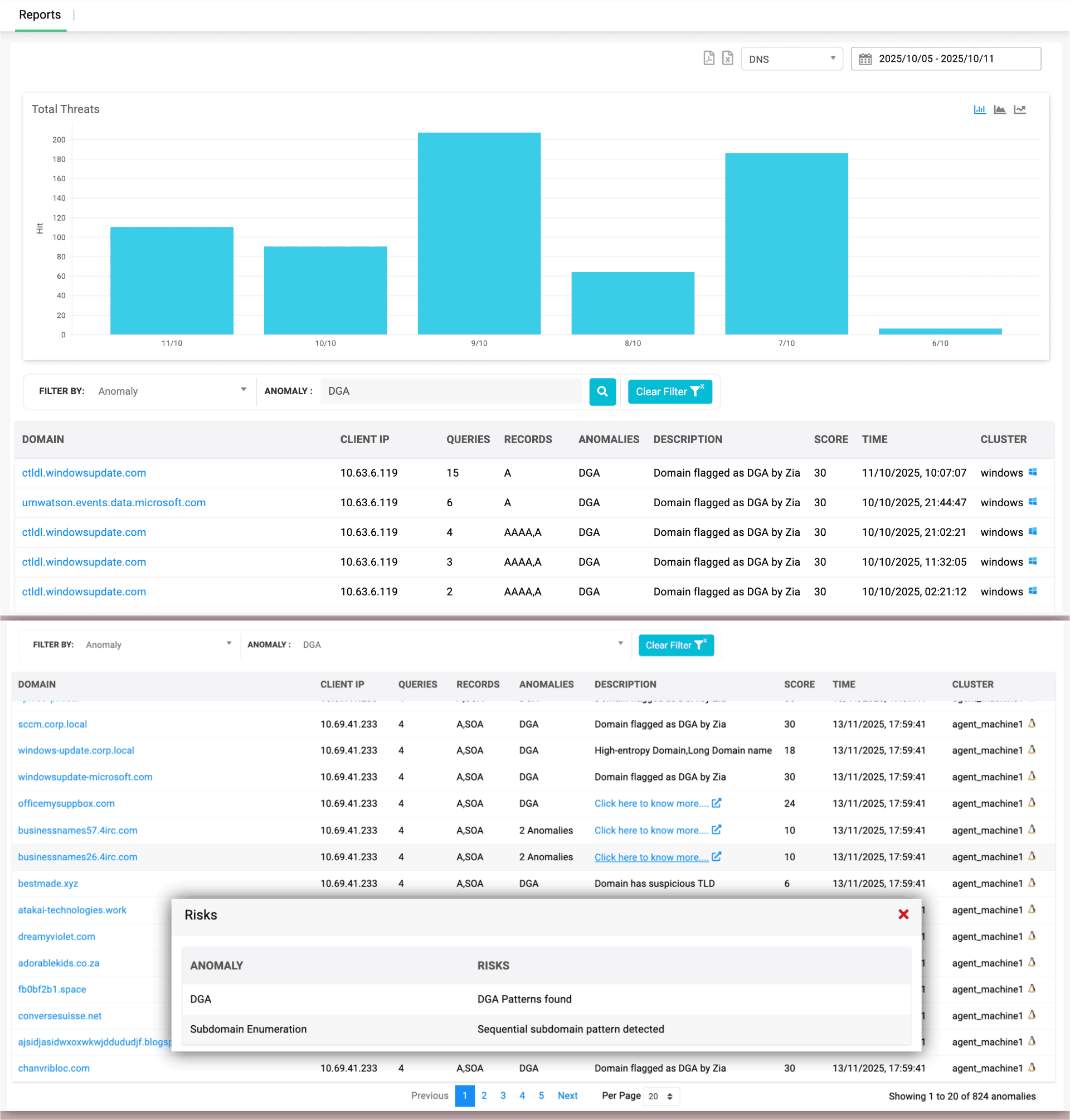Image resolution: width=1070 pixels, height=1120 pixels.
Task: Run the anomaly search with the magnifier icon
Action: click(x=602, y=391)
